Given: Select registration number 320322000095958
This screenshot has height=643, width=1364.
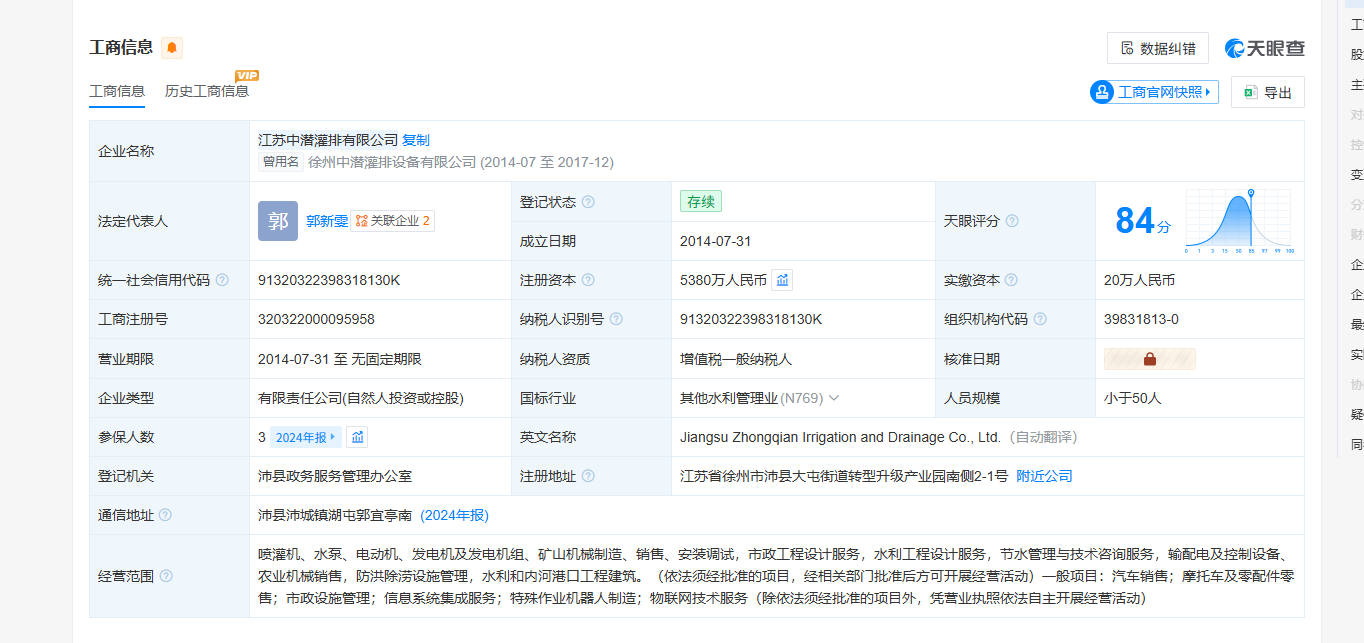Looking at the screenshot, I should tap(316, 319).
